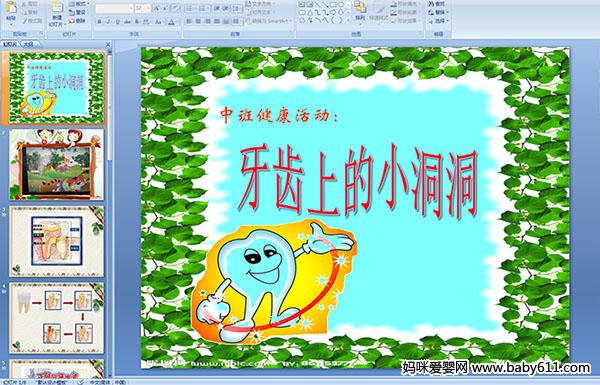Image resolution: width=600 pixels, height=385 pixels.
Task: Click the font color A icon
Action: coord(171,22)
